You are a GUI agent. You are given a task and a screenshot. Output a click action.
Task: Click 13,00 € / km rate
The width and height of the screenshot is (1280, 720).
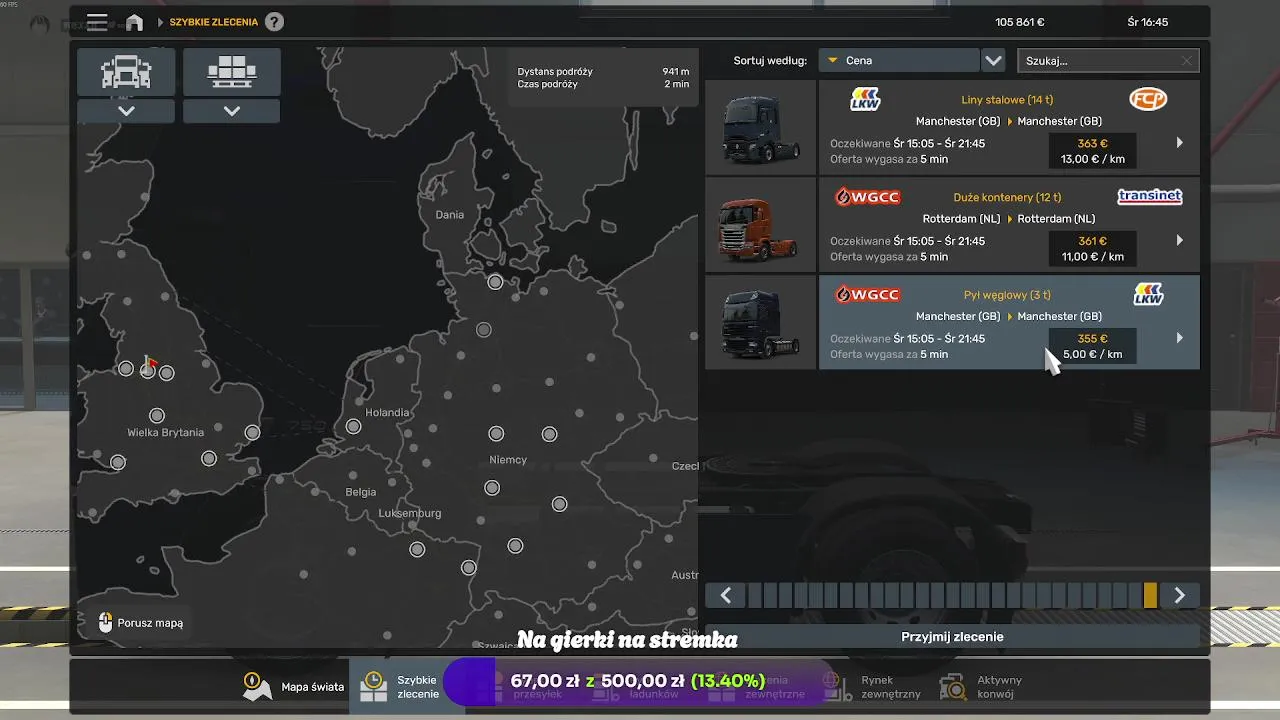1092,159
